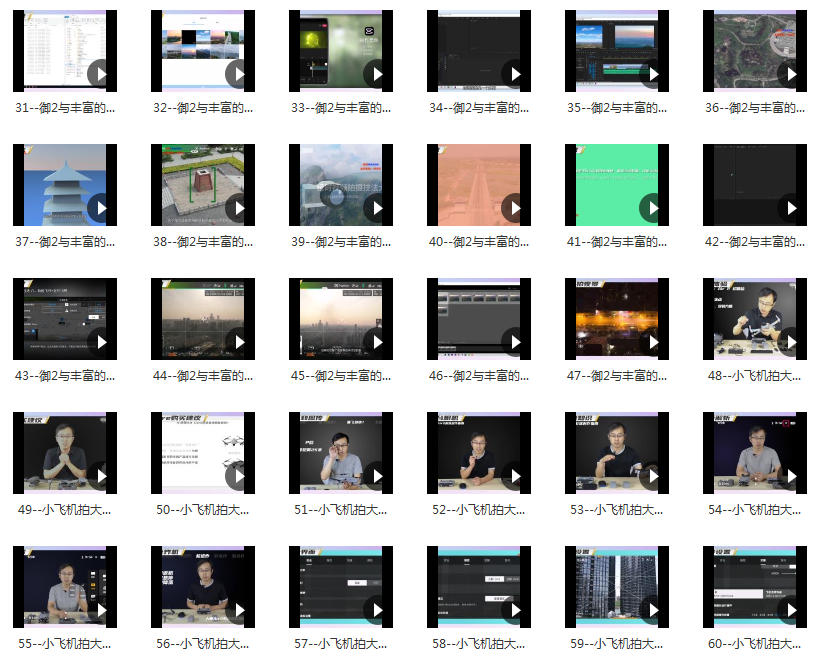
Task: Open the label '56--小飞机拍大...'
Action: 203,644
